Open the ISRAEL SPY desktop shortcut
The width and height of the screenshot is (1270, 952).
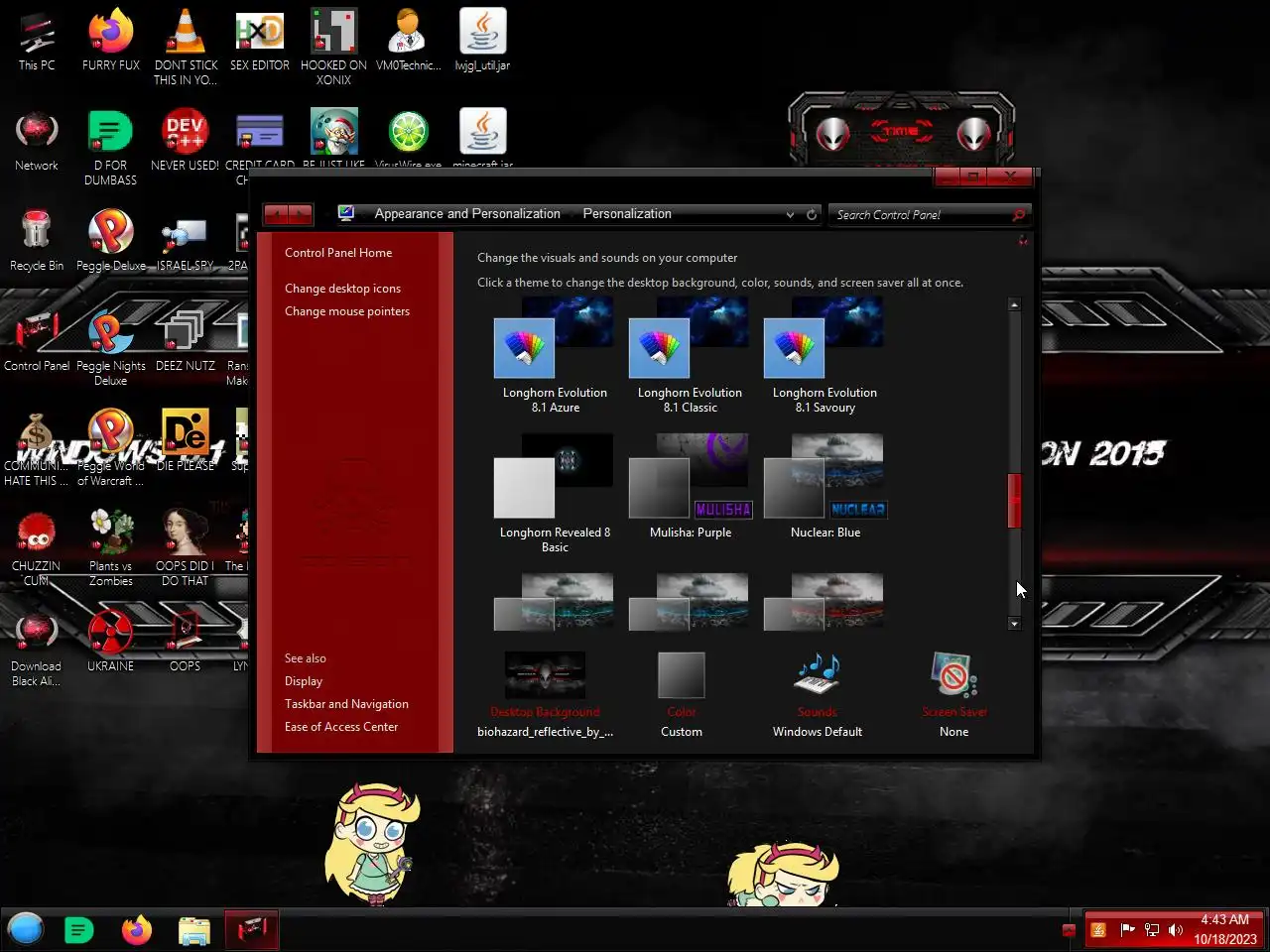pyautogui.click(x=186, y=241)
